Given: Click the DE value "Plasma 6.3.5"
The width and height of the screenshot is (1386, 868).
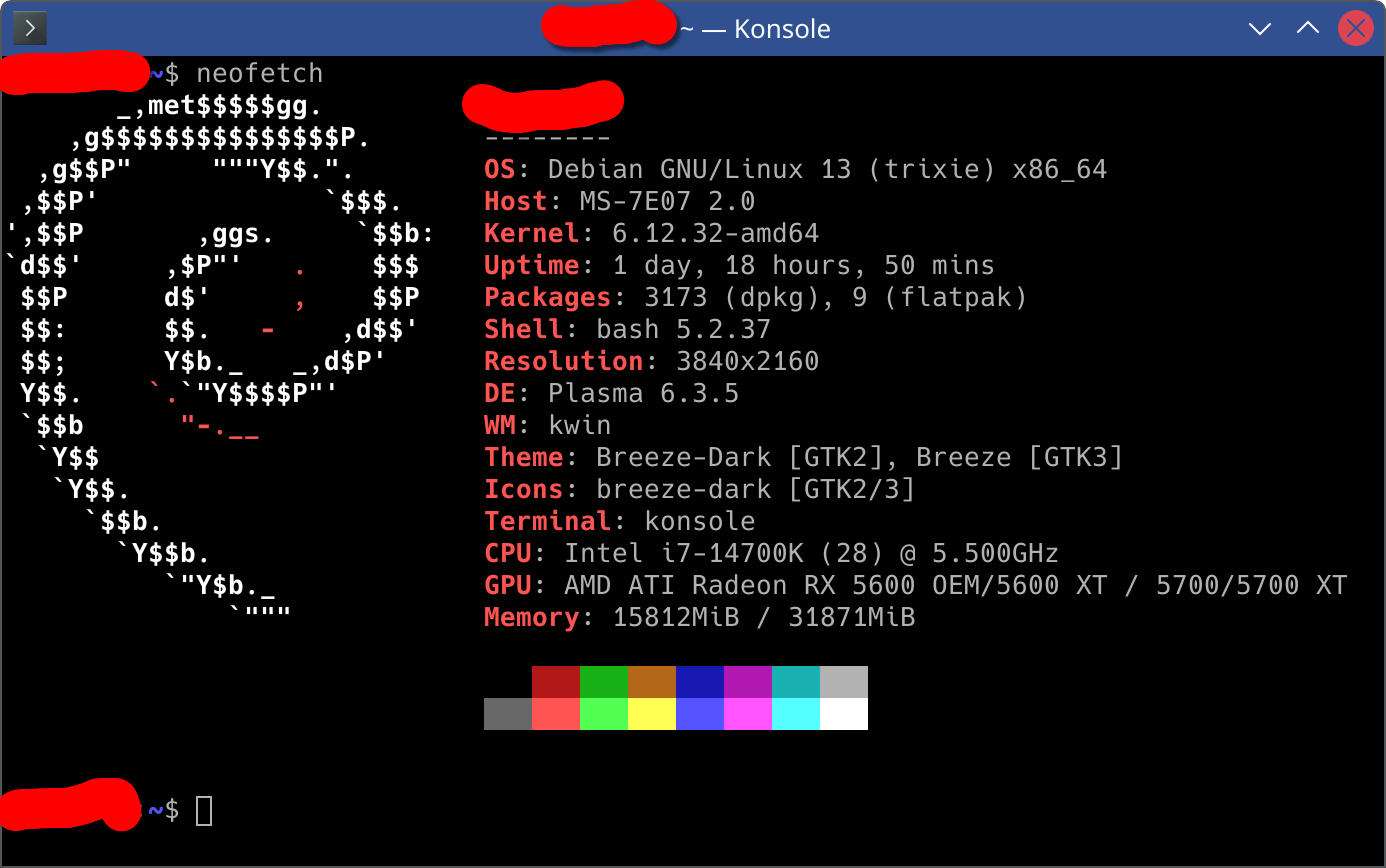Looking at the screenshot, I should click(643, 393).
